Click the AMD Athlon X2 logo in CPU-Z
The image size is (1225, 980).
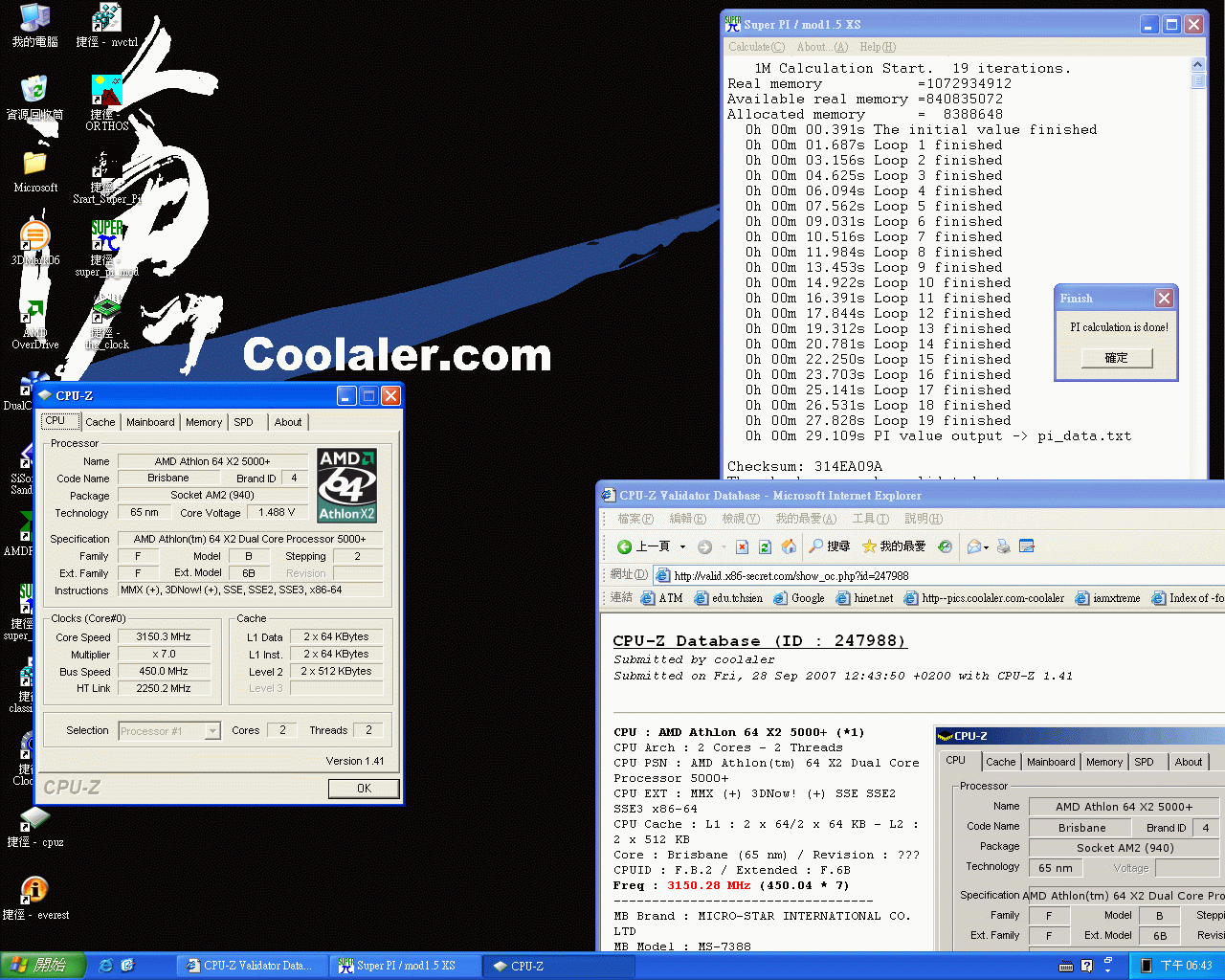346,485
